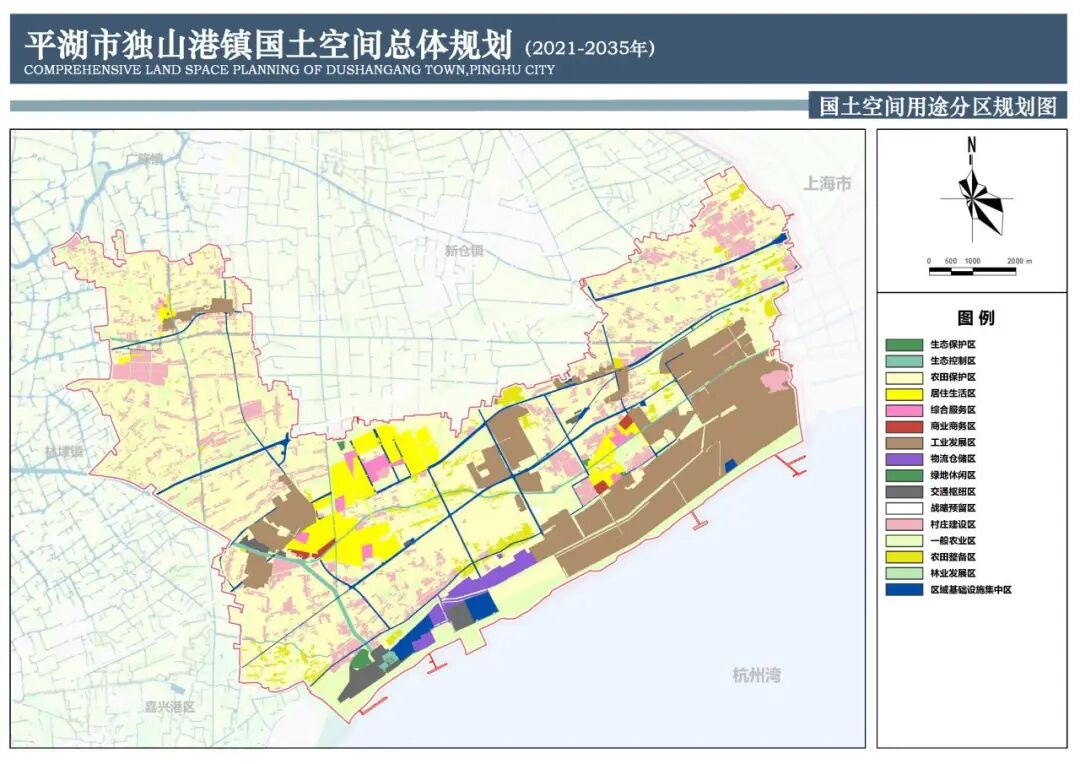Click the 嘉兴港区 map label
The width and height of the screenshot is (1080, 764).
[168, 707]
